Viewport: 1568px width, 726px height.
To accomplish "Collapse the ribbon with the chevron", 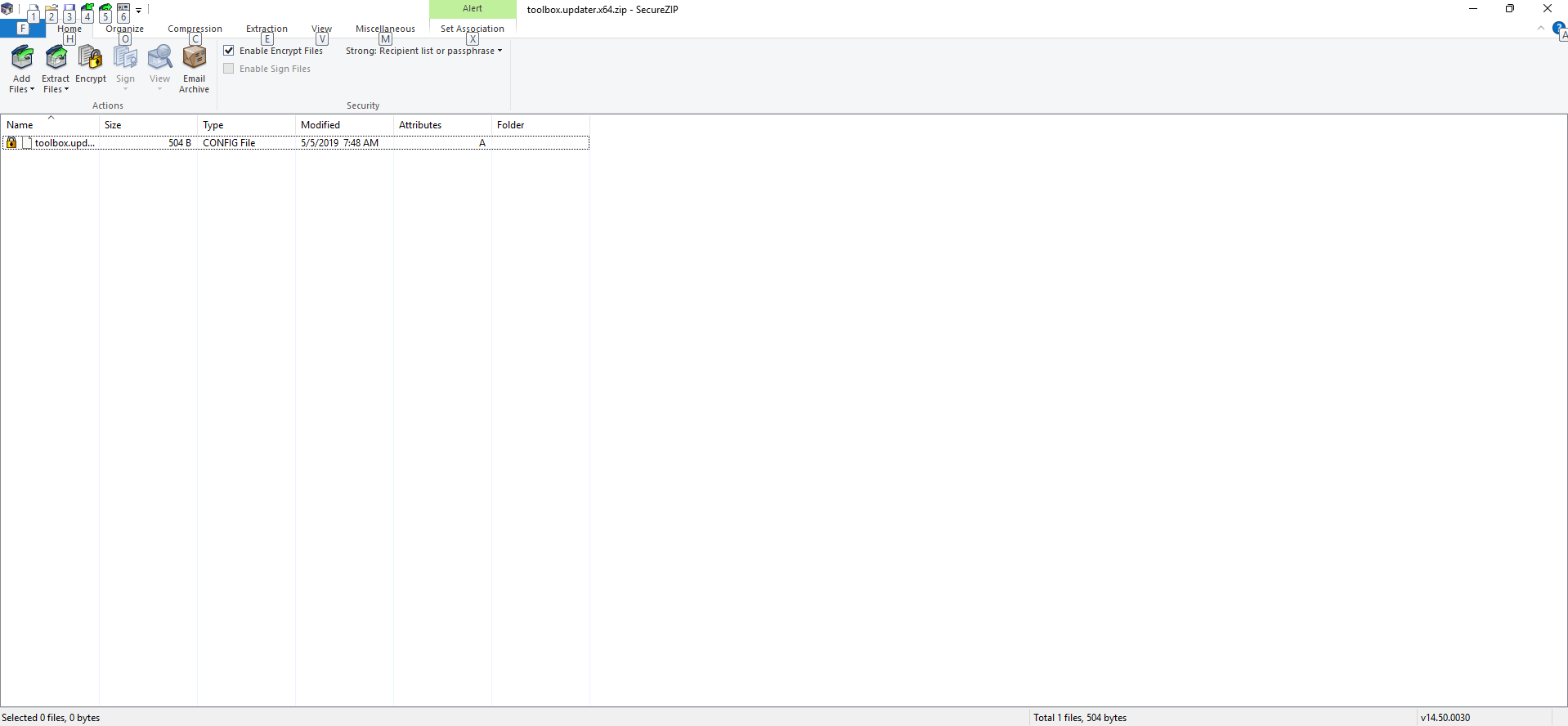I will coord(1541,28).
